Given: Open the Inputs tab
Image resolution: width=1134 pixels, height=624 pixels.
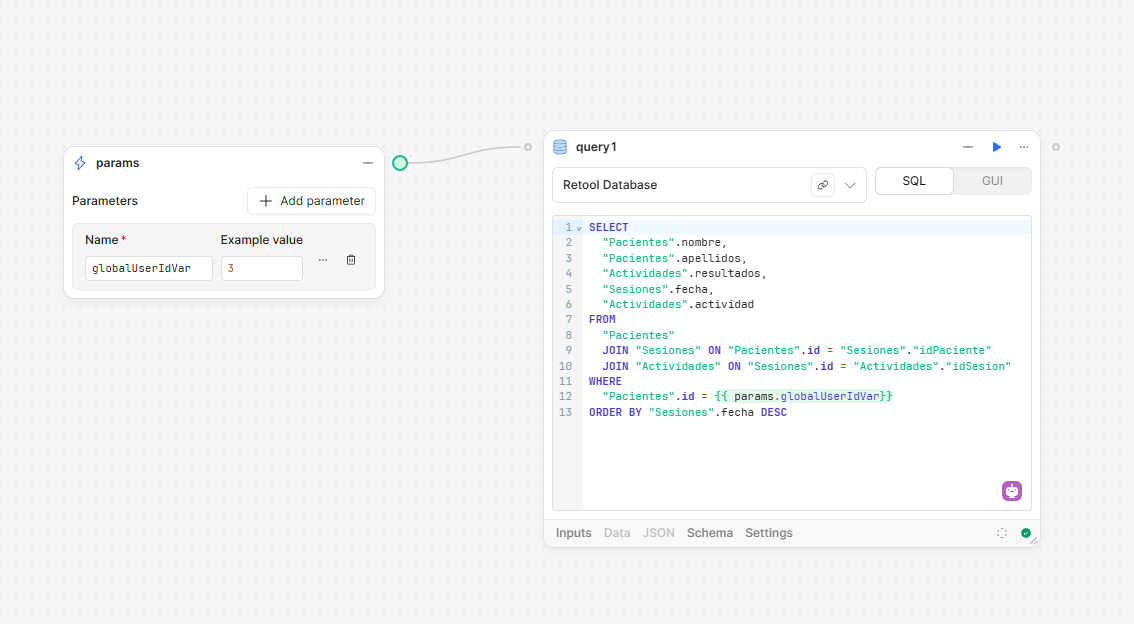Looking at the screenshot, I should 573,533.
